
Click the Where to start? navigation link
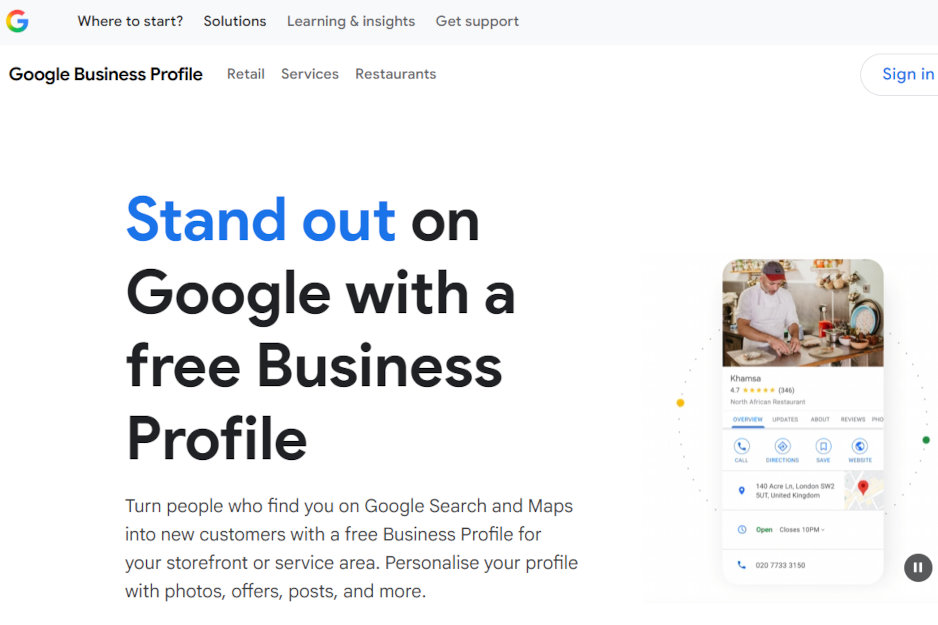[x=130, y=21]
